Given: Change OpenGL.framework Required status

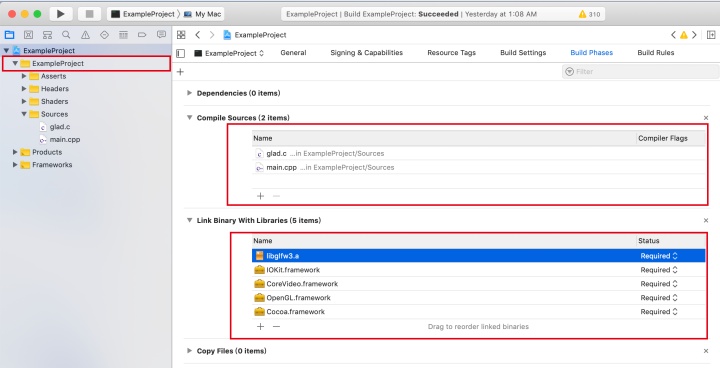Looking at the screenshot, I should point(659,298).
